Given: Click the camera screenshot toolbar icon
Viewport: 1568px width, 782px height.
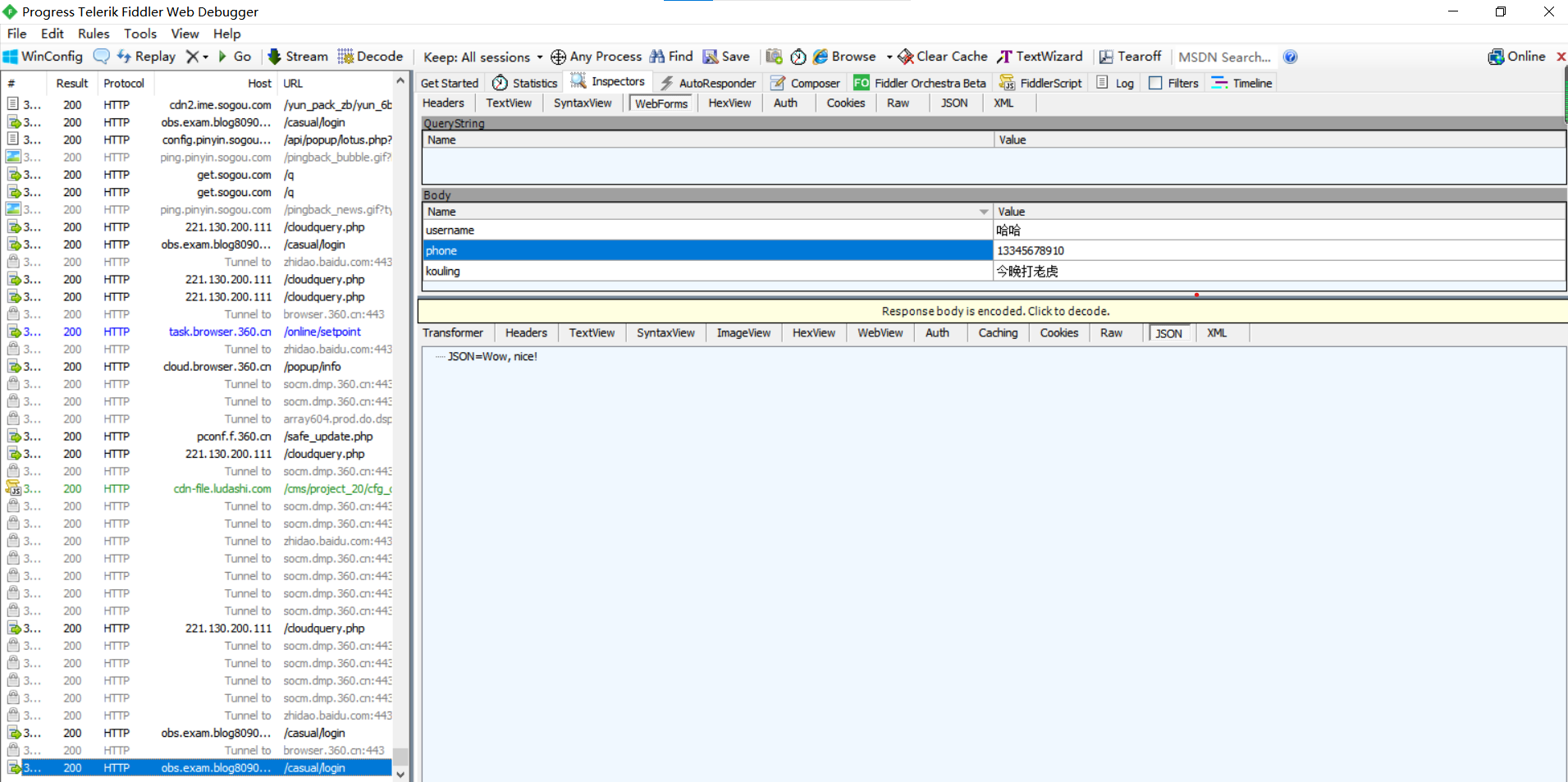Looking at the screenshot, I should 774,57.
